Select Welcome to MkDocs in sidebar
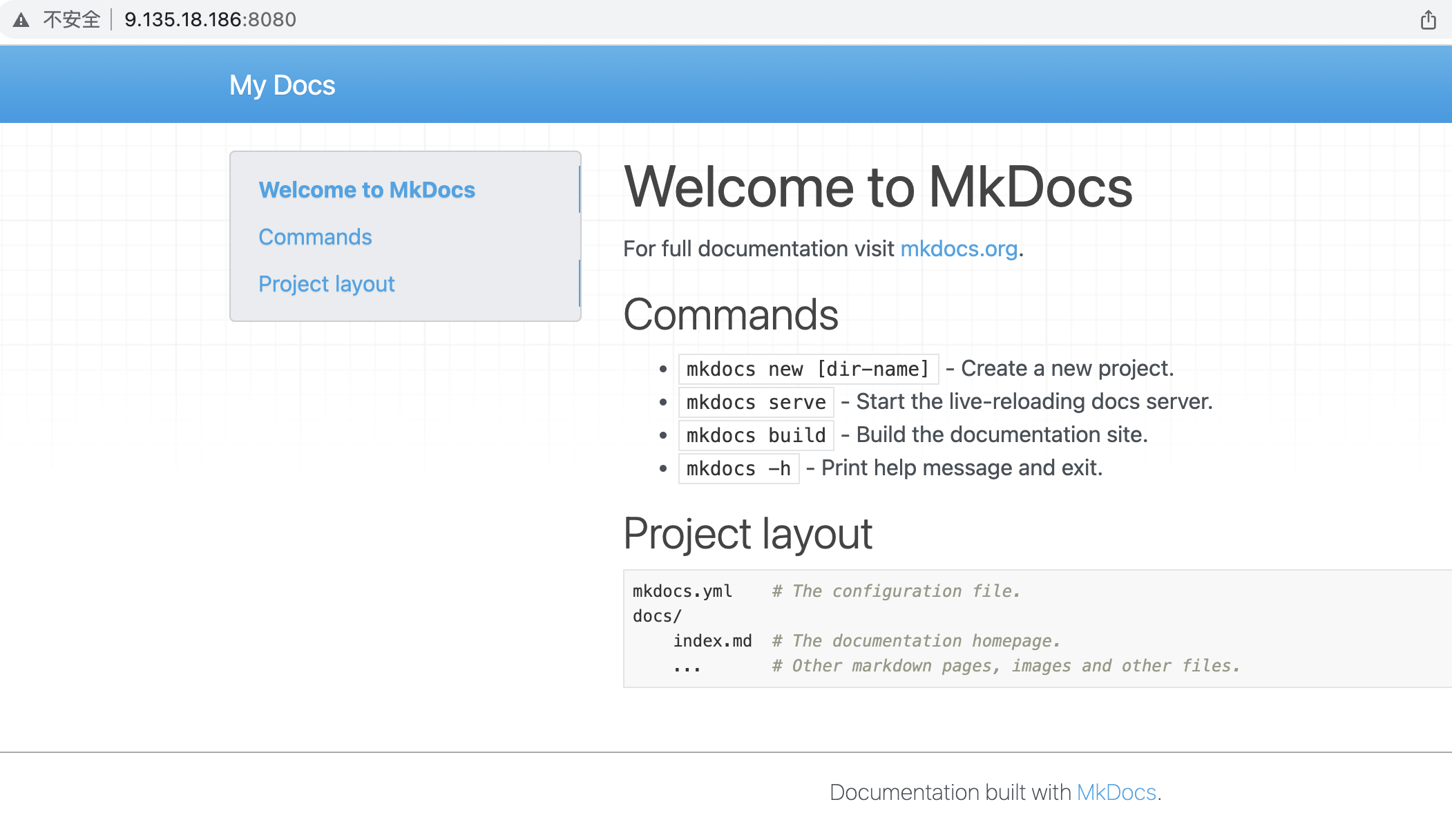 pos(367,190)
